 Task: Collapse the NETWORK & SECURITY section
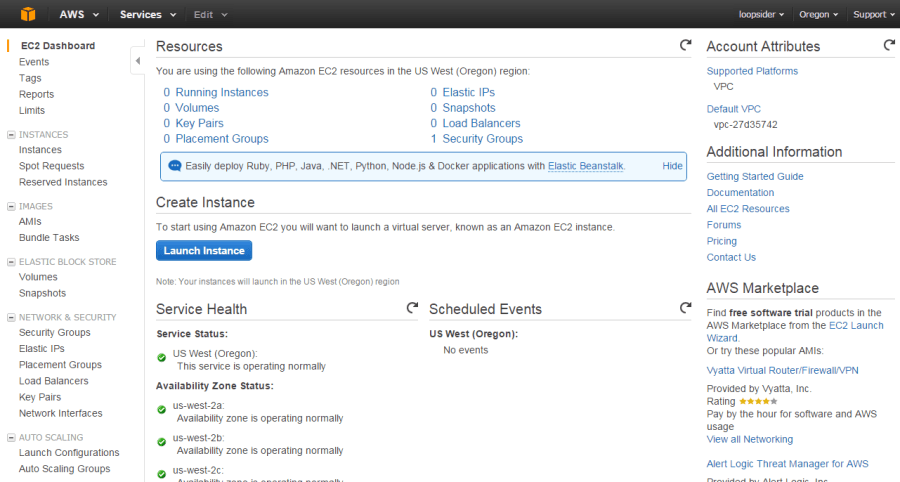point(11,317)
